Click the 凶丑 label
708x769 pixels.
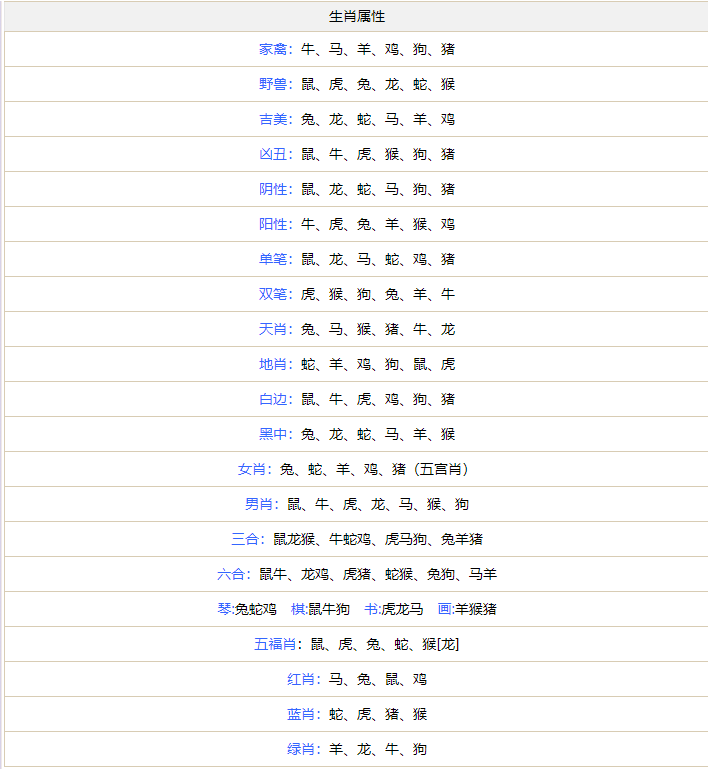(x=273, y=154)
